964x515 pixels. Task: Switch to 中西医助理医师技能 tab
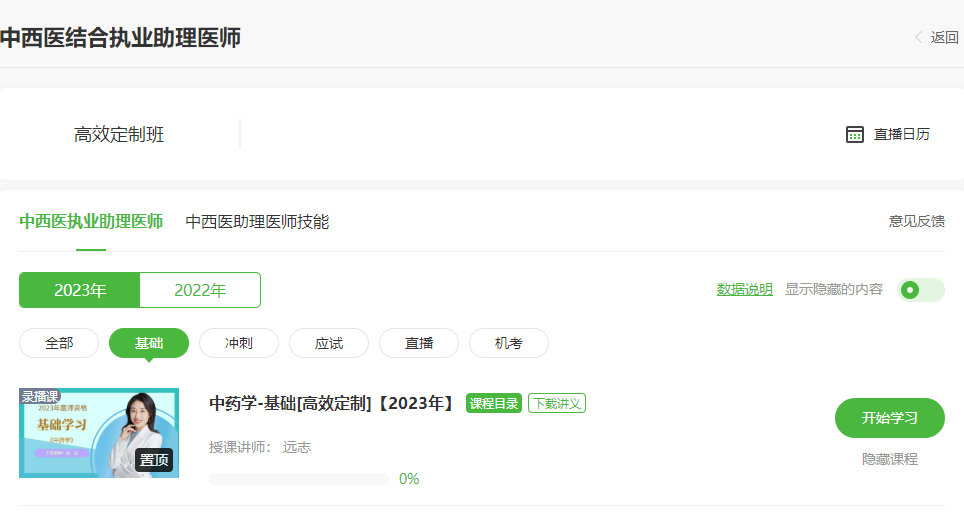coord(257,222)
